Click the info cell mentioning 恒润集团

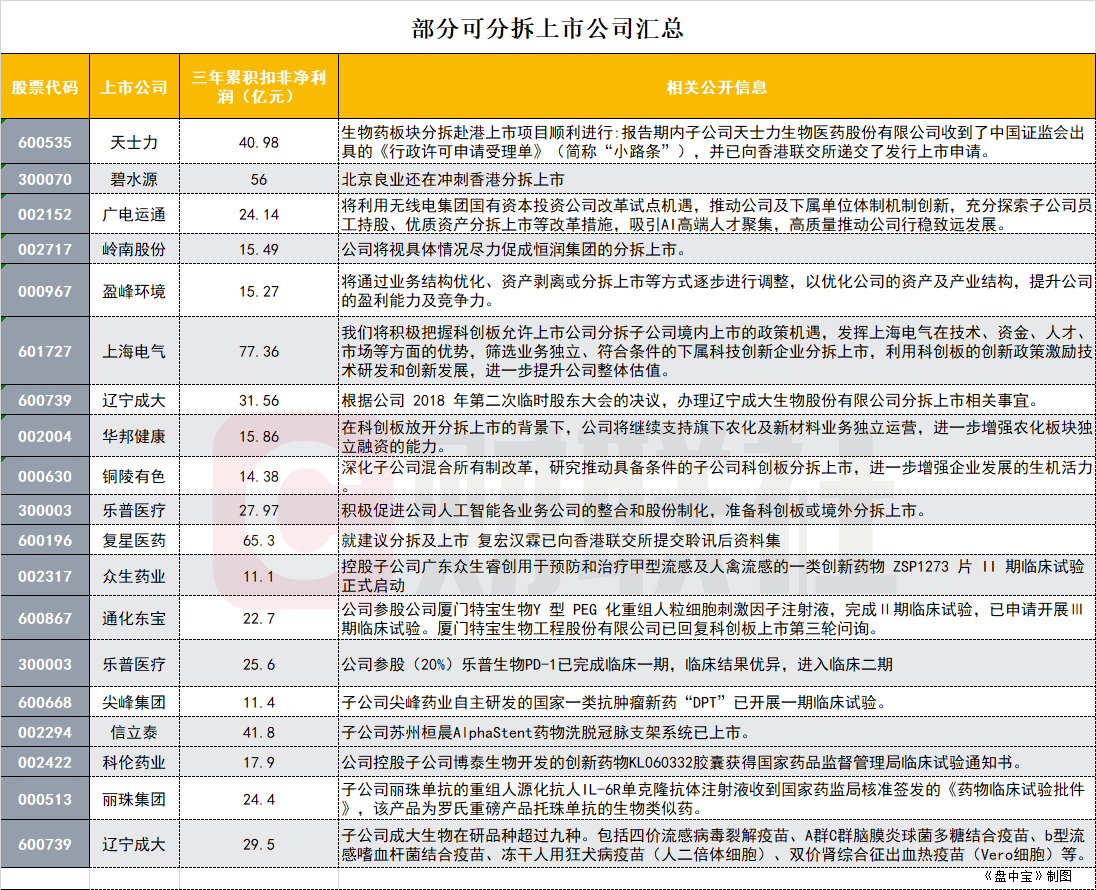pyautogui.click(x=716, y=249)
